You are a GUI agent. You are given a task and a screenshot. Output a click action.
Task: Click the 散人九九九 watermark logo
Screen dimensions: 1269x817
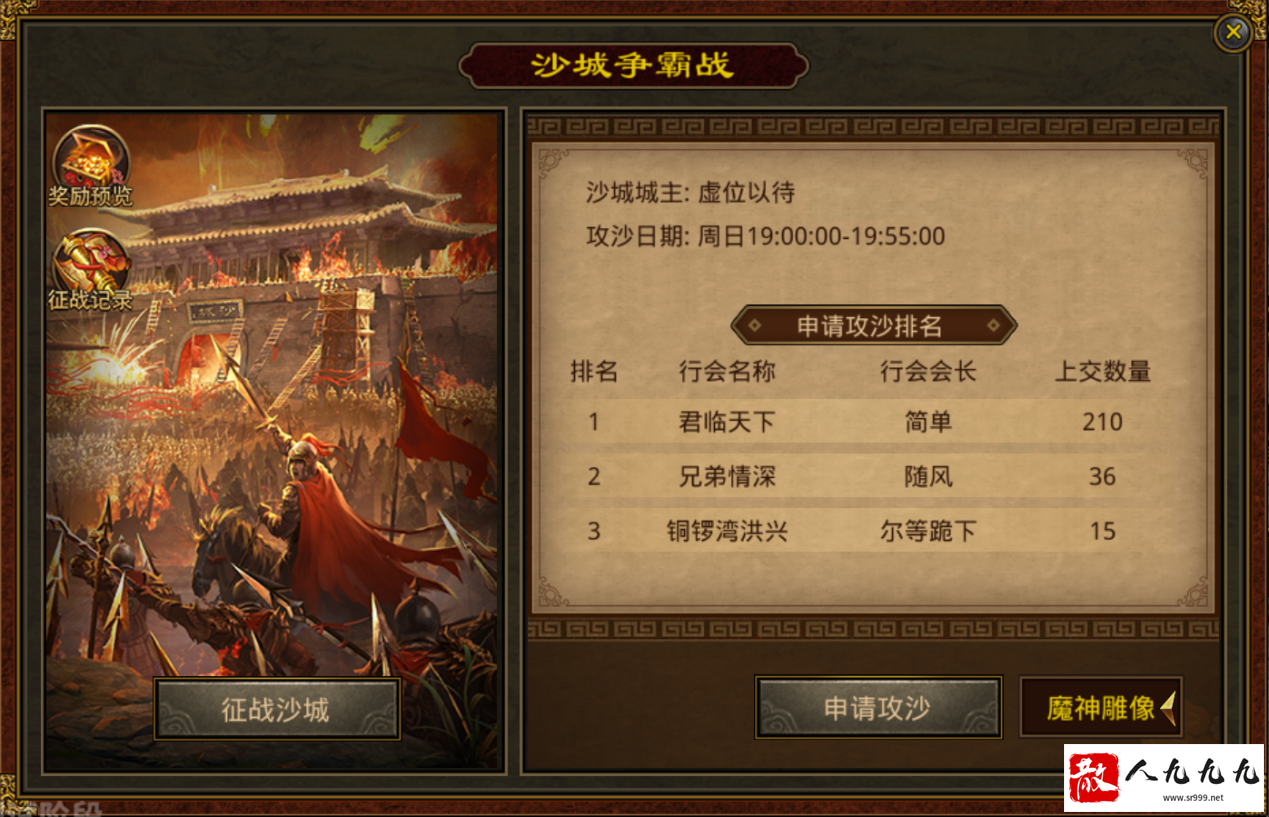click(x=1164, y=777)
